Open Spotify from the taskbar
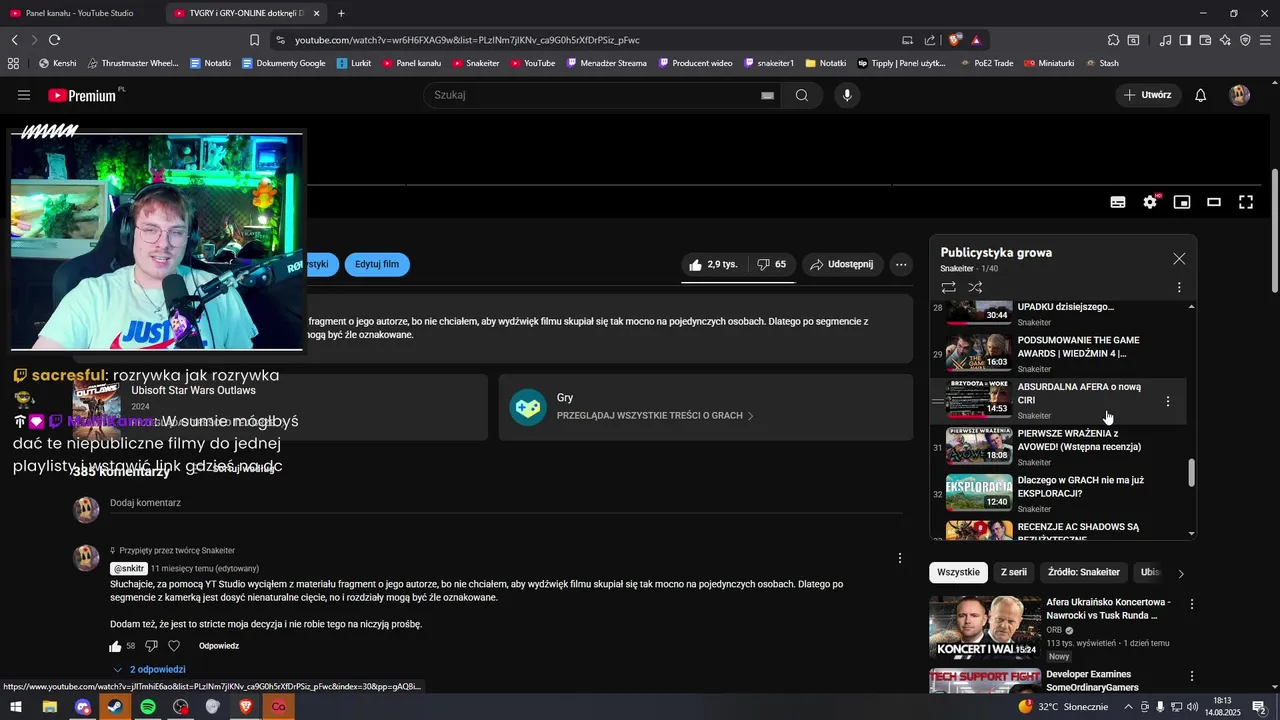Image resolution: width=1280 pixels, height=720 pixels. [x=148, y=707]
